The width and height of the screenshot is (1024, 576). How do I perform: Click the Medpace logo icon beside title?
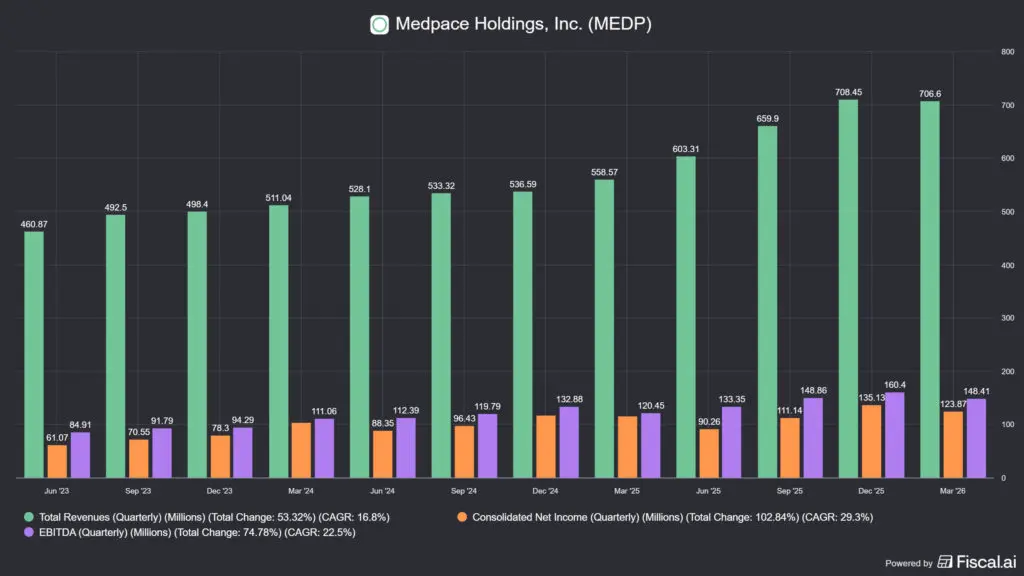379,25
